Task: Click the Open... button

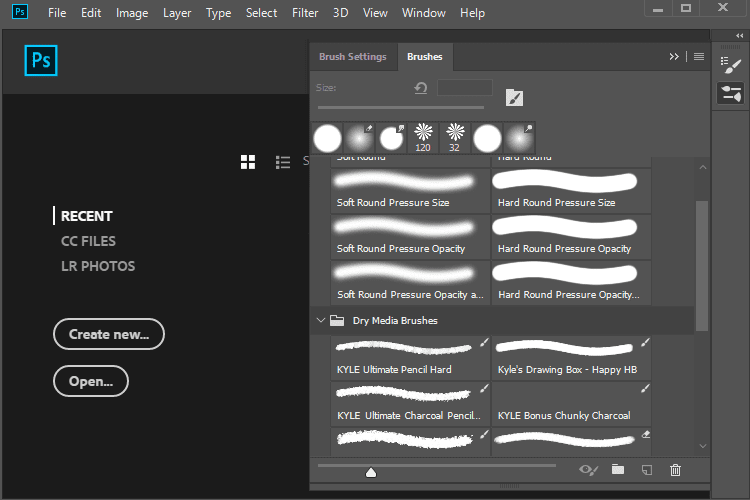Action: pyautogui.click(x=91, y=381)
